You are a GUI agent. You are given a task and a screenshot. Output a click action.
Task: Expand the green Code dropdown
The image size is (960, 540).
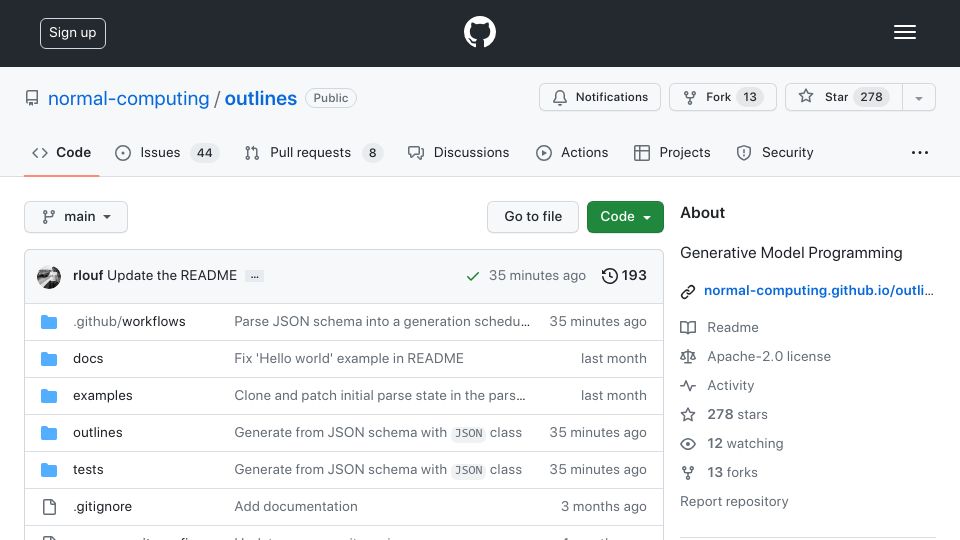[x=625, y=217]
